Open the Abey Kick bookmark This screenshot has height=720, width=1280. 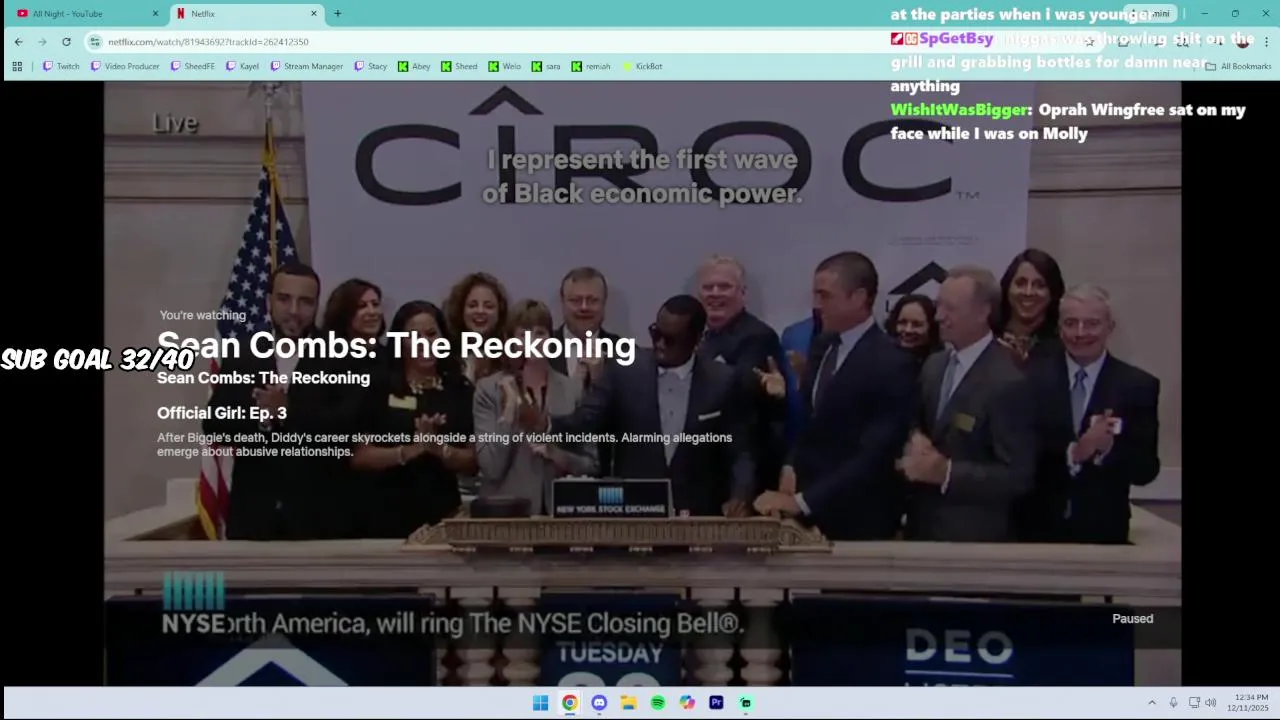click(x=414, y=66)
